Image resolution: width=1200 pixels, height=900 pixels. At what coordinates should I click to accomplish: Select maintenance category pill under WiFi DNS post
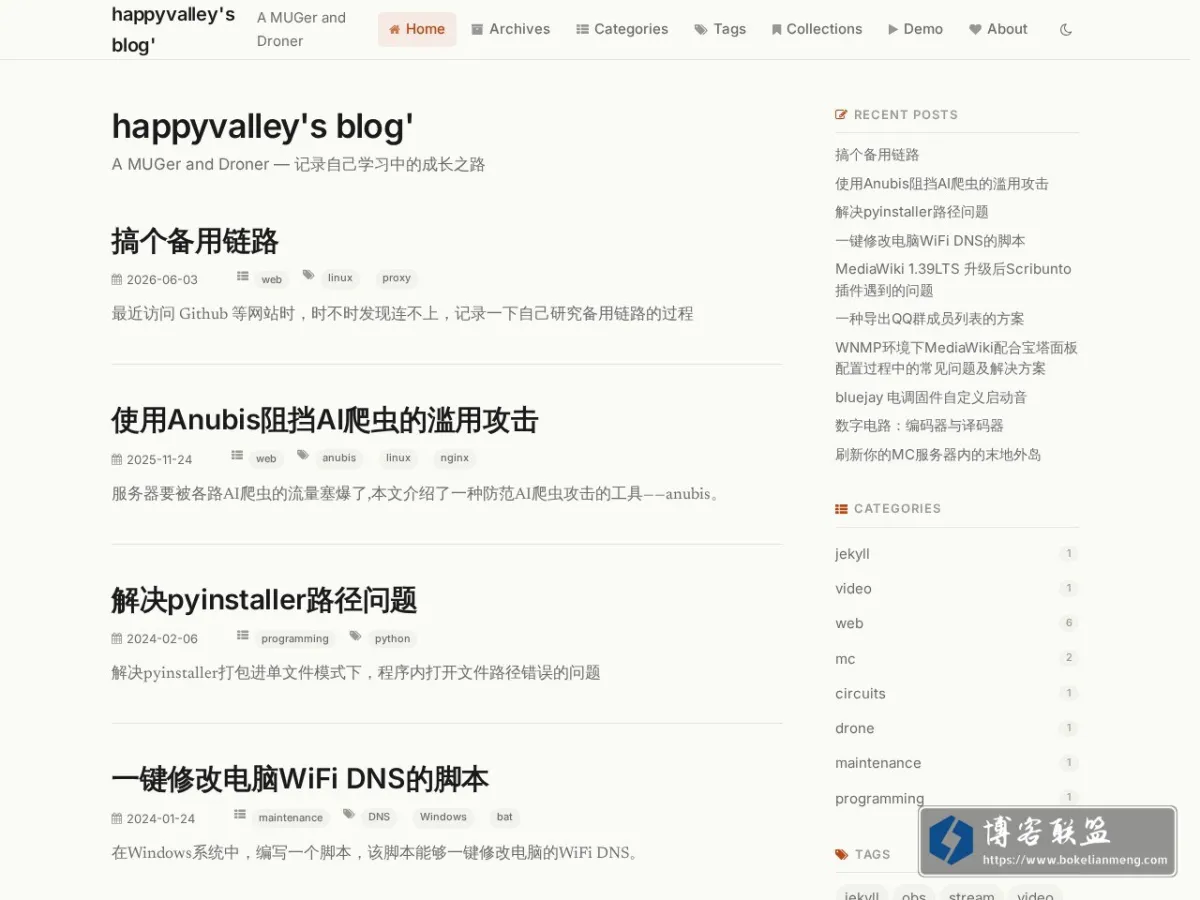click(x=291, y=818)
